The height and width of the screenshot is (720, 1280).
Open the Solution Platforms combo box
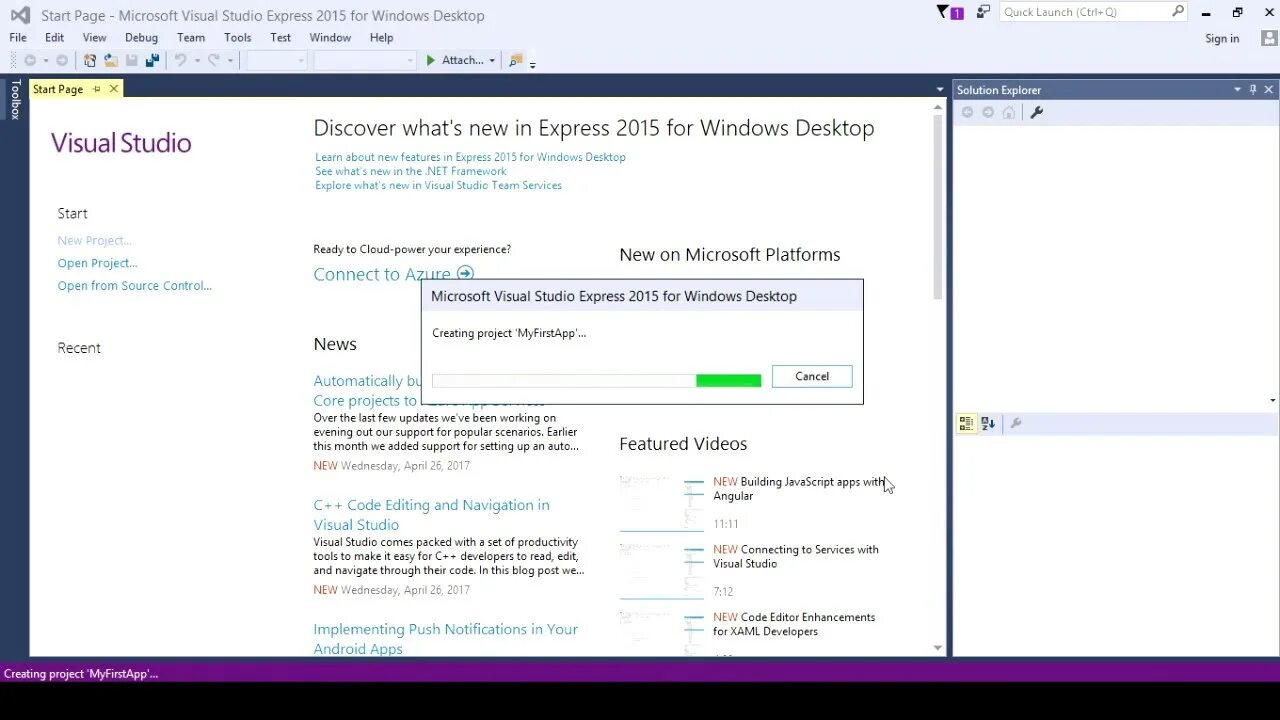pos(364,61)
